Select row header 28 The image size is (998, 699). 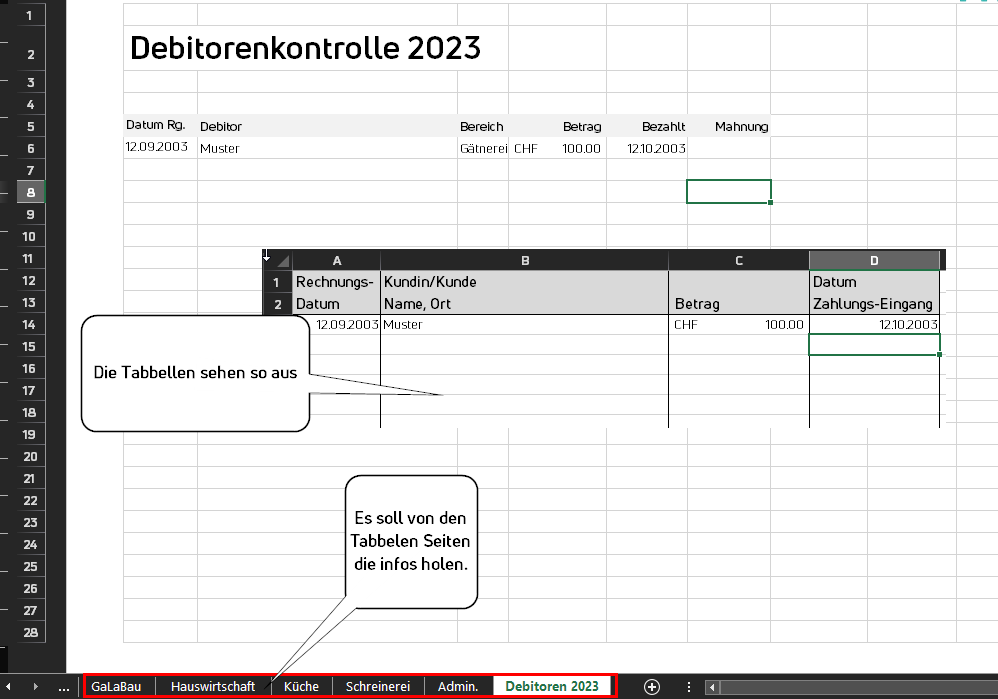pos(31,632)
